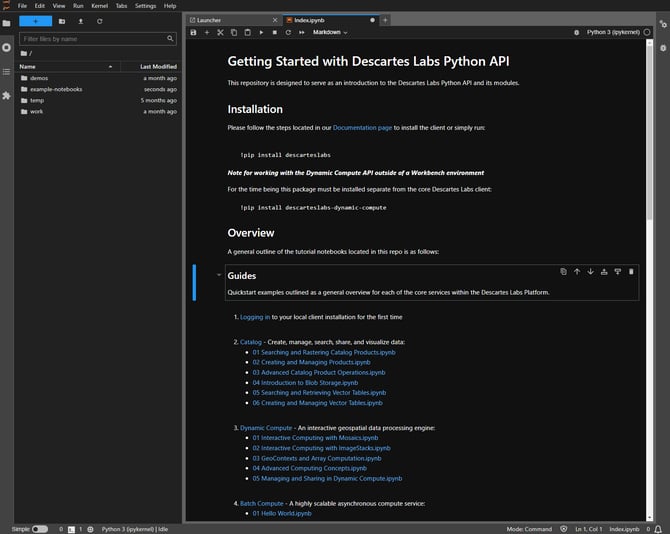Run the selected cell
Screen dimensions: 670x534
pos(261,32)
